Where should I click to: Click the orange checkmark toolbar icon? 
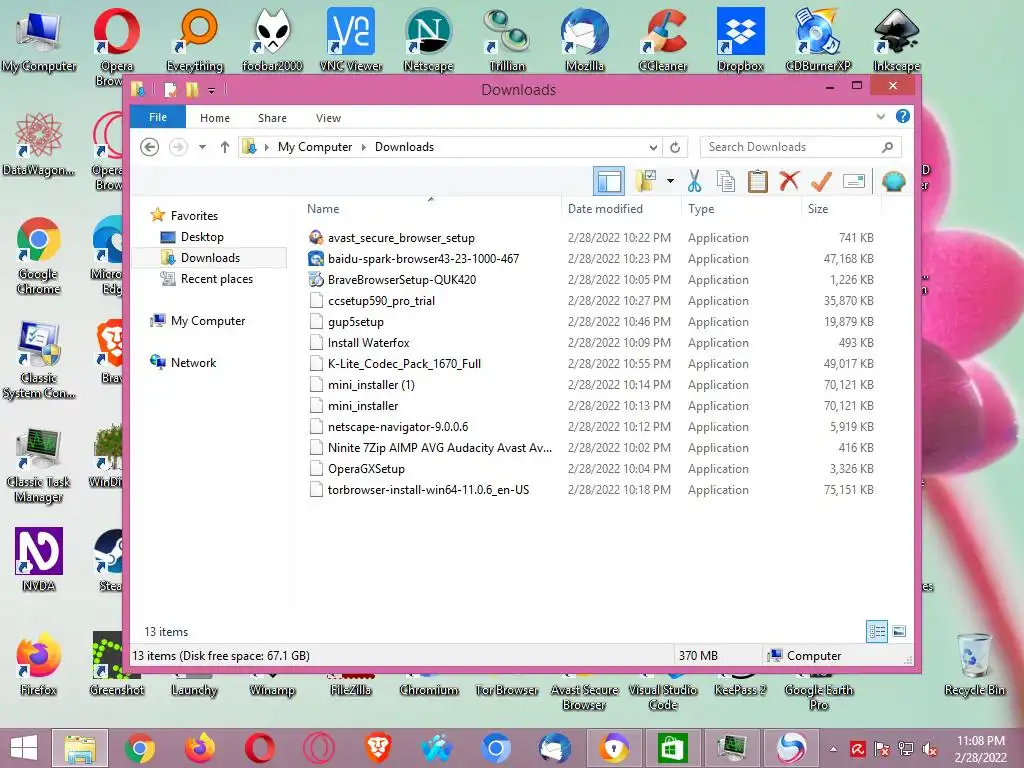tap(822, 180)
